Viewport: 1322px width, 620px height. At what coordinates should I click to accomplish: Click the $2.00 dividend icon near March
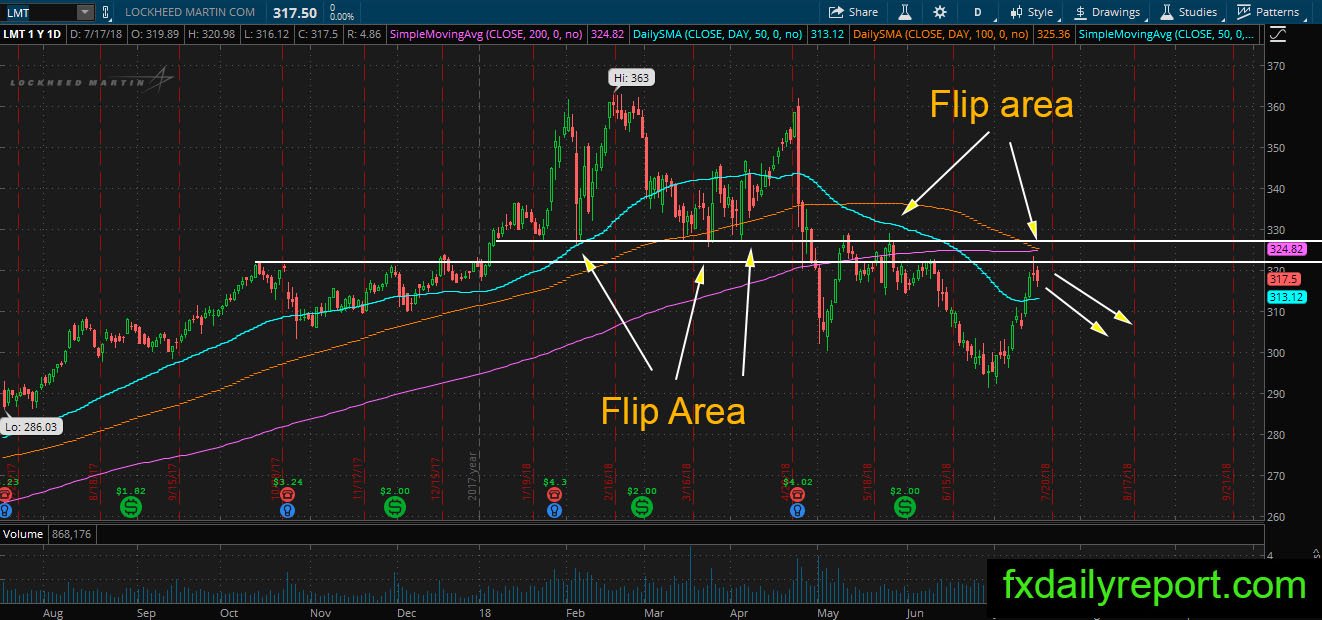click(x=641, y=509)
